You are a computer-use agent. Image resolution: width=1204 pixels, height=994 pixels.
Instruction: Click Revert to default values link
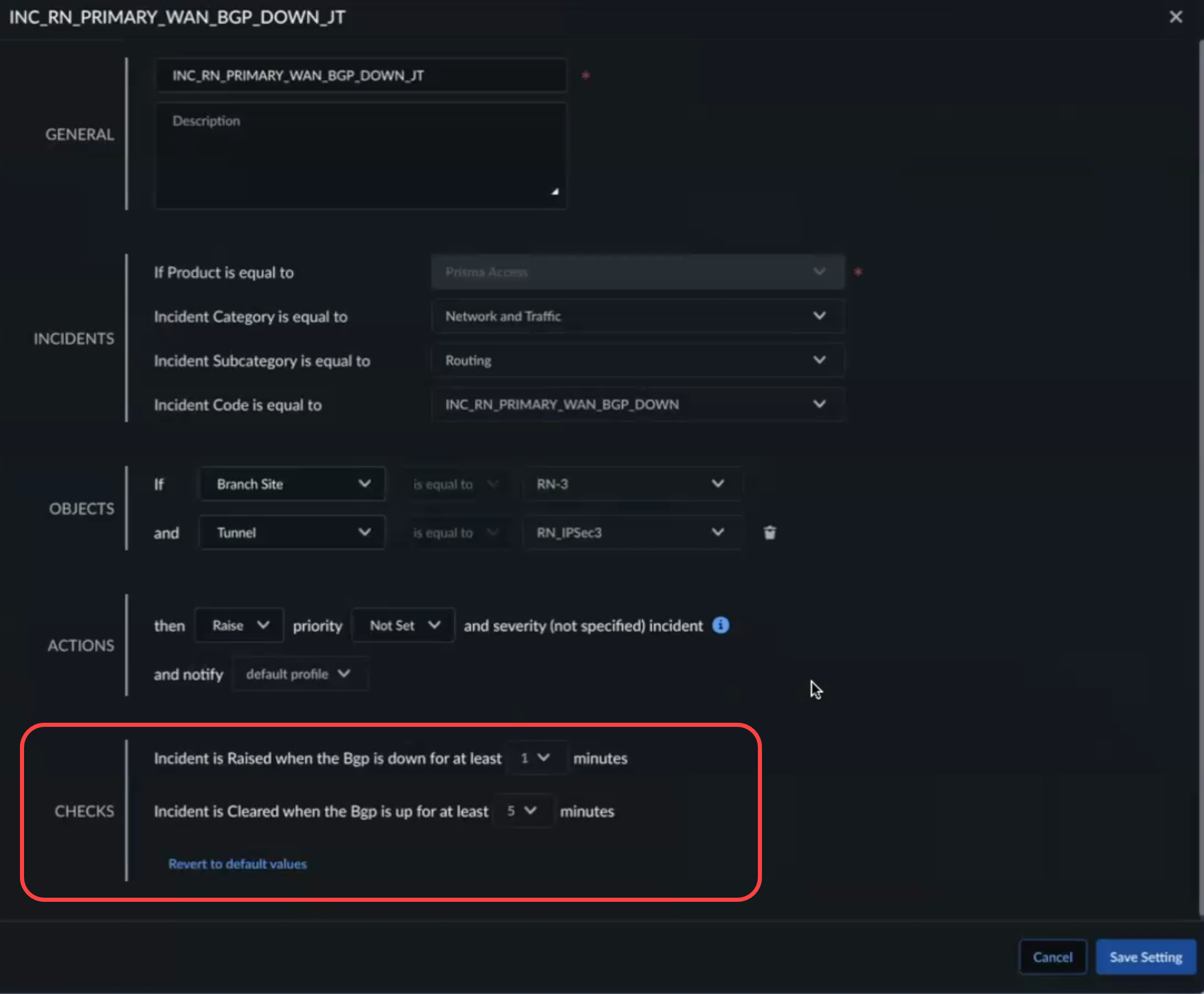click(237, 864)
